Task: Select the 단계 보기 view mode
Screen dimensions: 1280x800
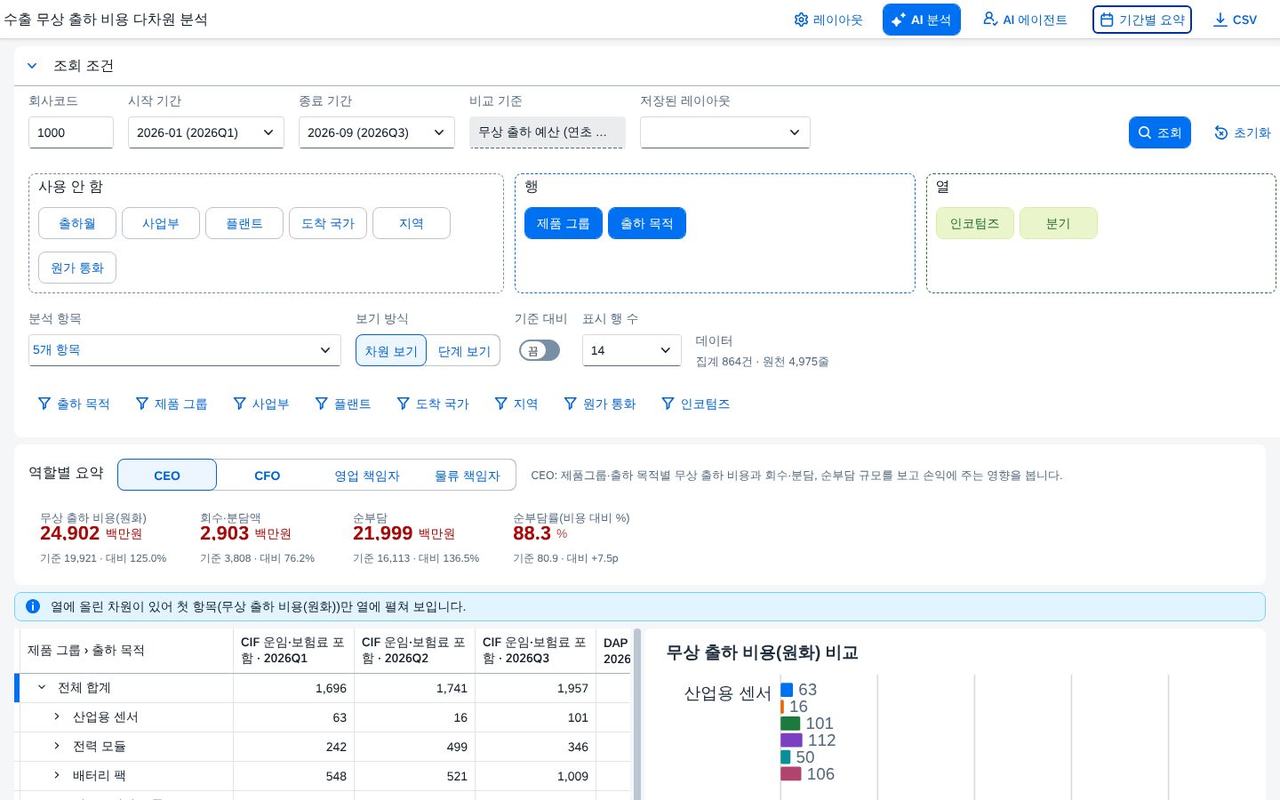Action: pyautogui.click(x=464, y=351)
